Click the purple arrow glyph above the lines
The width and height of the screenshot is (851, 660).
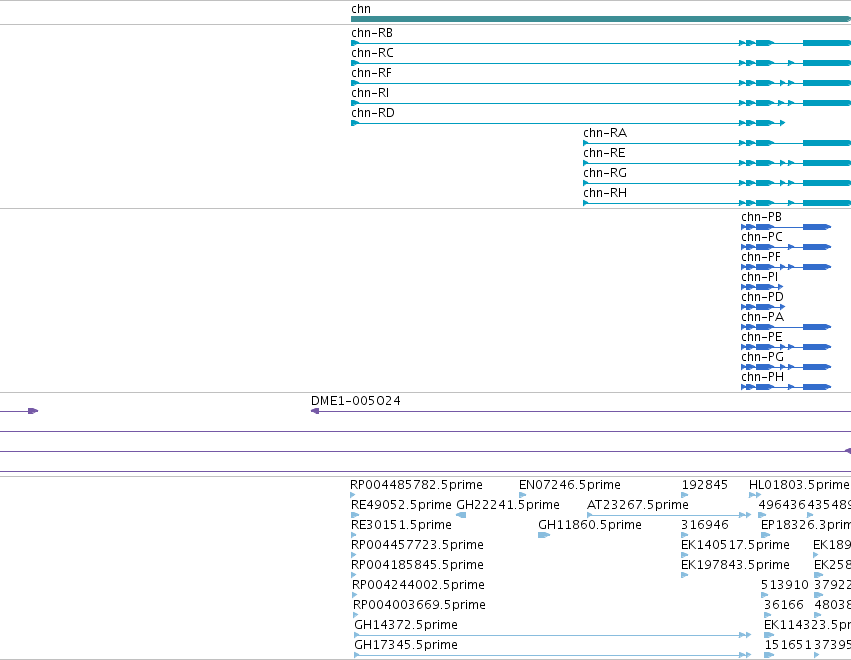(33, 411)
